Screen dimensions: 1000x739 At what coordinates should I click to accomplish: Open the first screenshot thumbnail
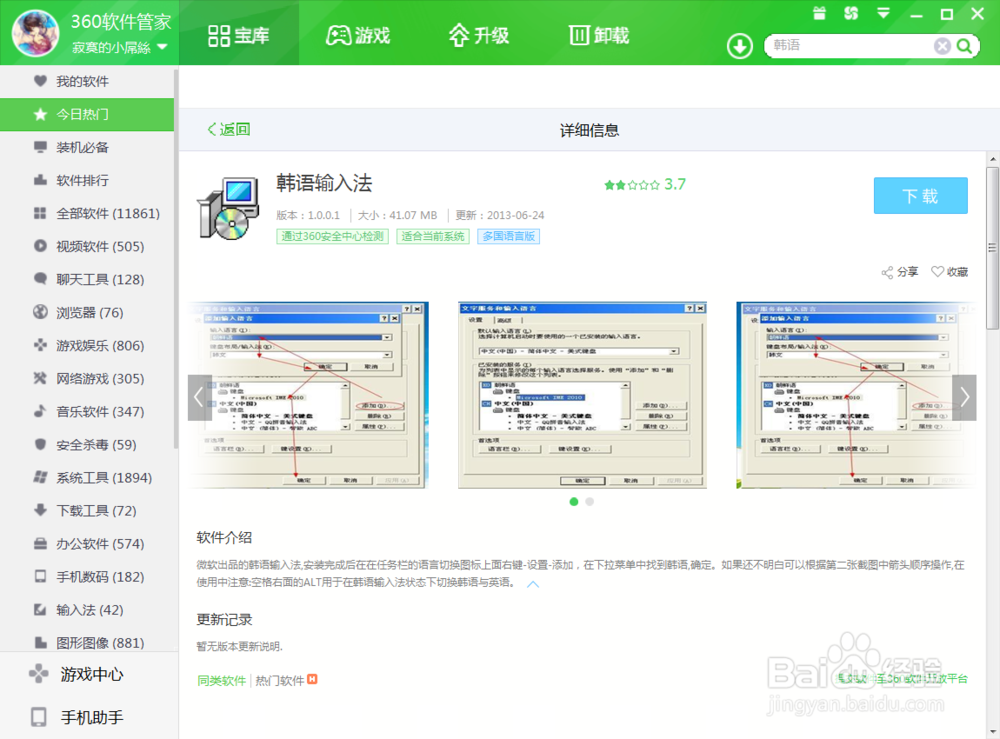coord(308,395)
